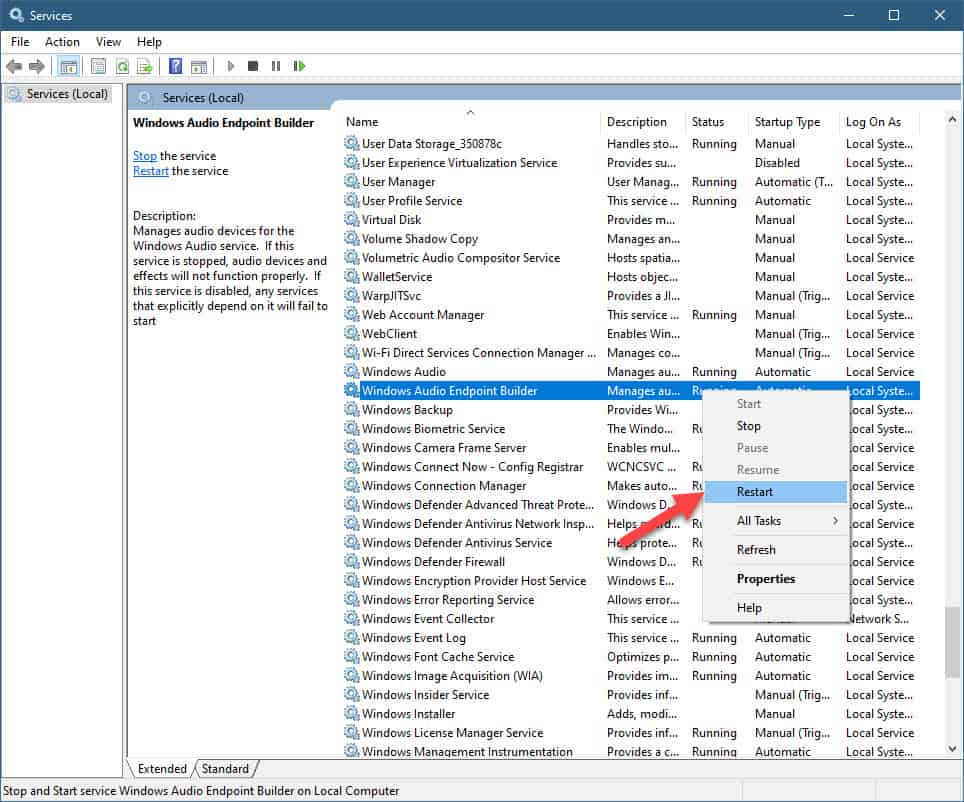
Task: Click gear icon of Windows Backup service
Action: click(352, 410)
